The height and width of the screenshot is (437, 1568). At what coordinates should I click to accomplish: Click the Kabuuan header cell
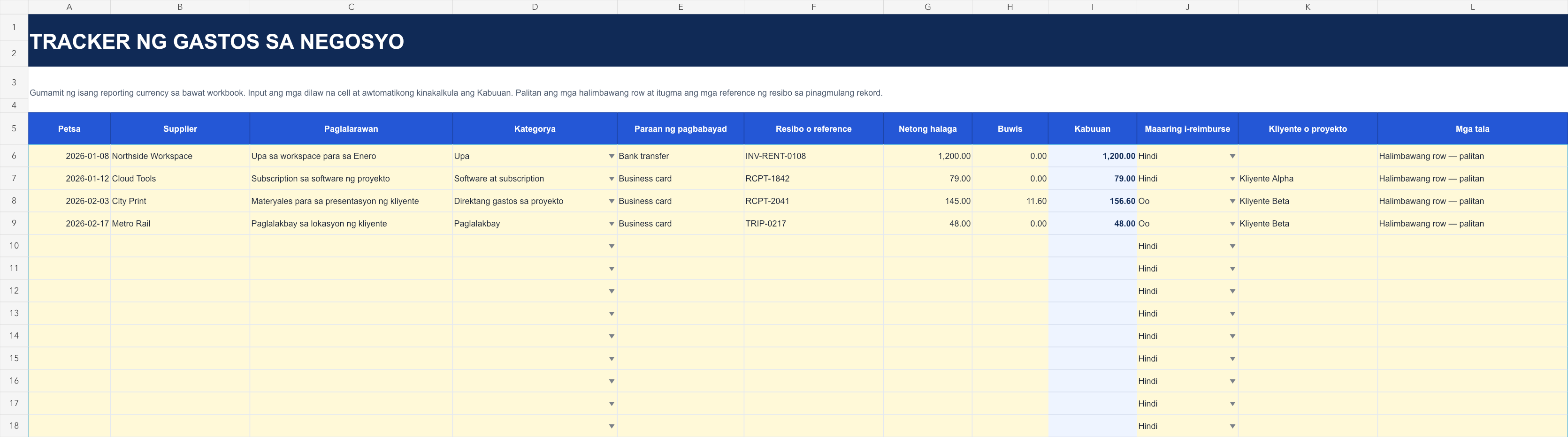click(1092, 128)
